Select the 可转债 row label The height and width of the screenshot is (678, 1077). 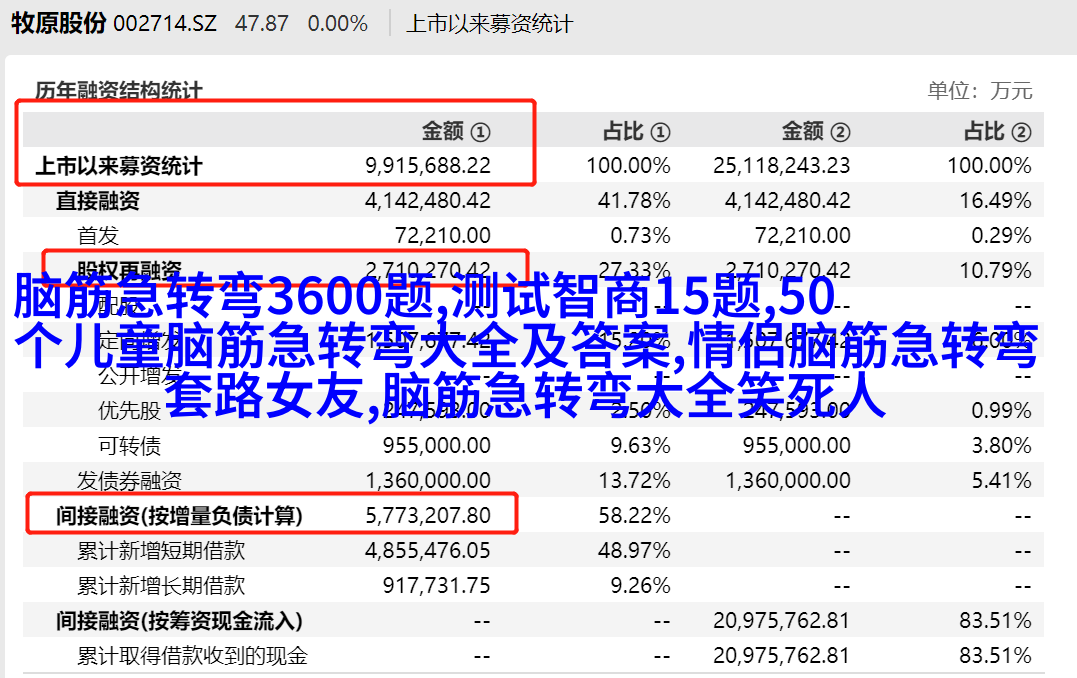[x=129, y=445]
